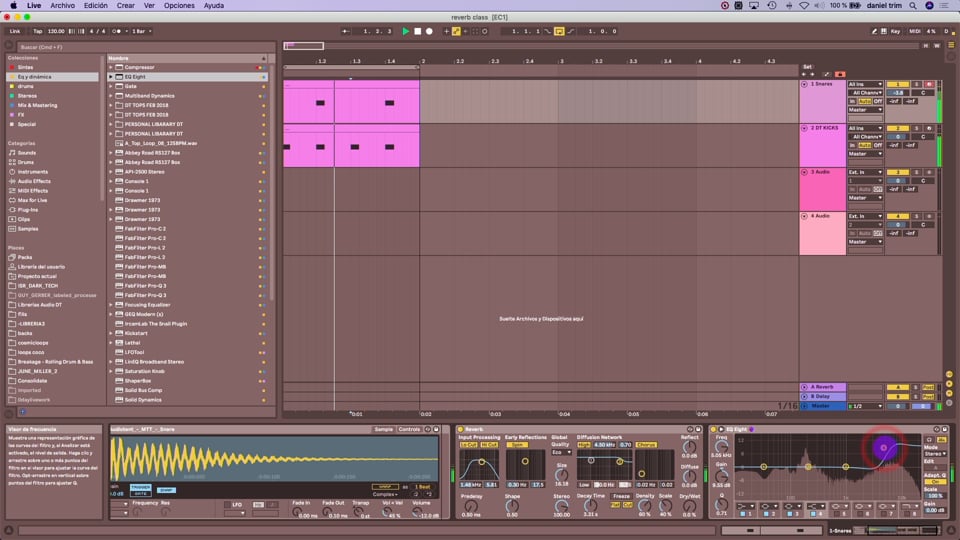
Task: Select the B Delay return track
Action: (823, 396)
